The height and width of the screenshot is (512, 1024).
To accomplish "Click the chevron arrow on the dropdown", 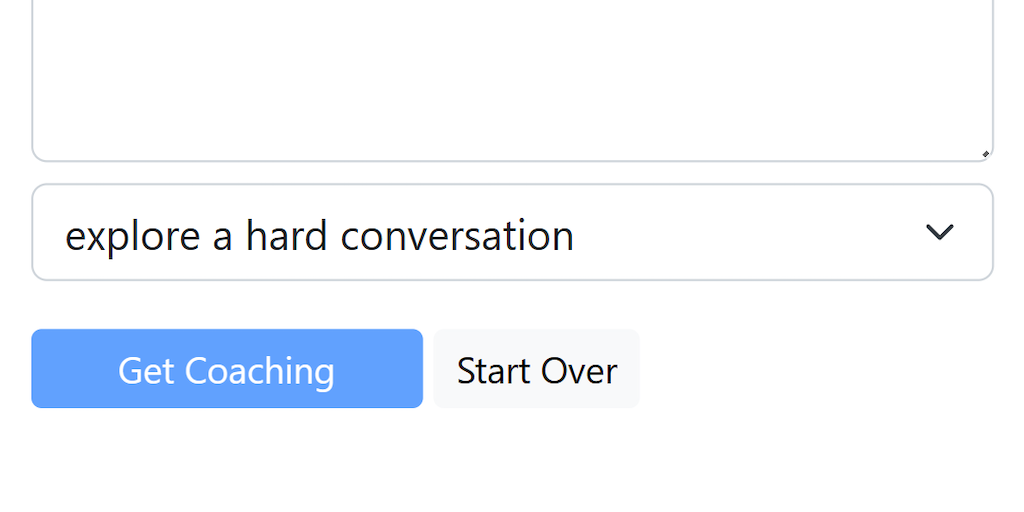I will pos(939,233).
